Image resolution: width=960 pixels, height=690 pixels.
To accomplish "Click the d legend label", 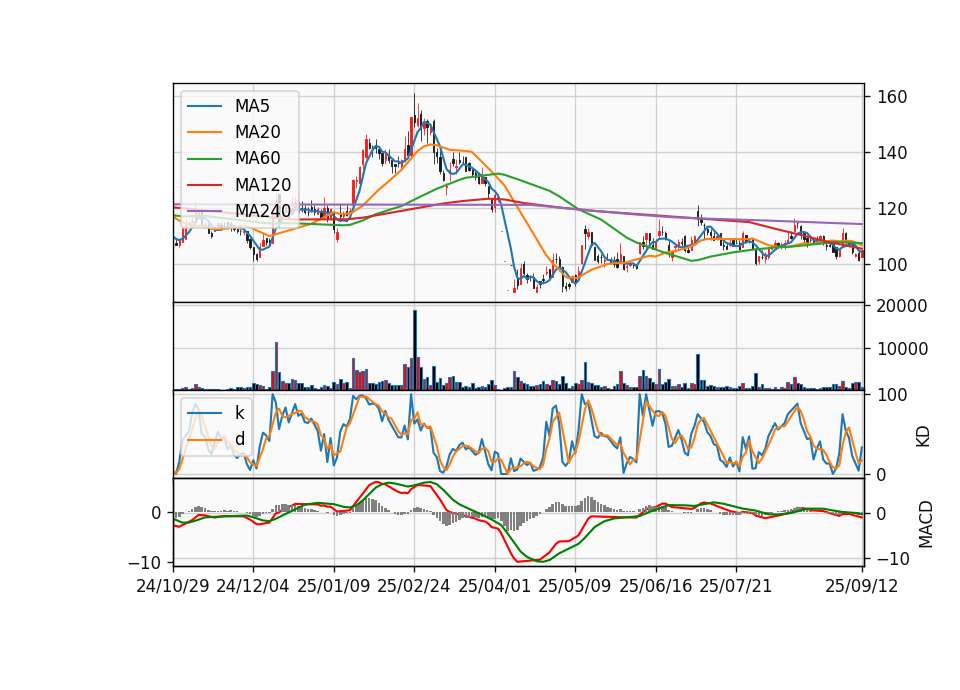I will click(239, 439).
